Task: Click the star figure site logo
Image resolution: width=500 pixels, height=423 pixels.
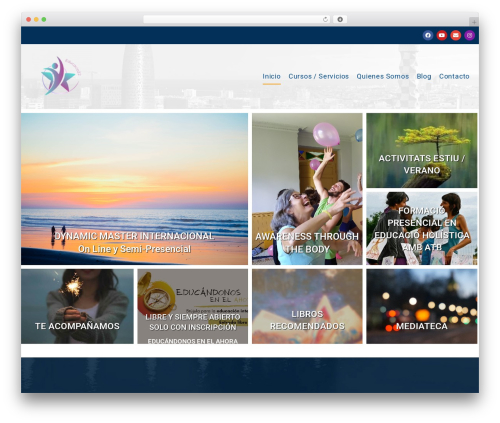Action: coord(61,76)
